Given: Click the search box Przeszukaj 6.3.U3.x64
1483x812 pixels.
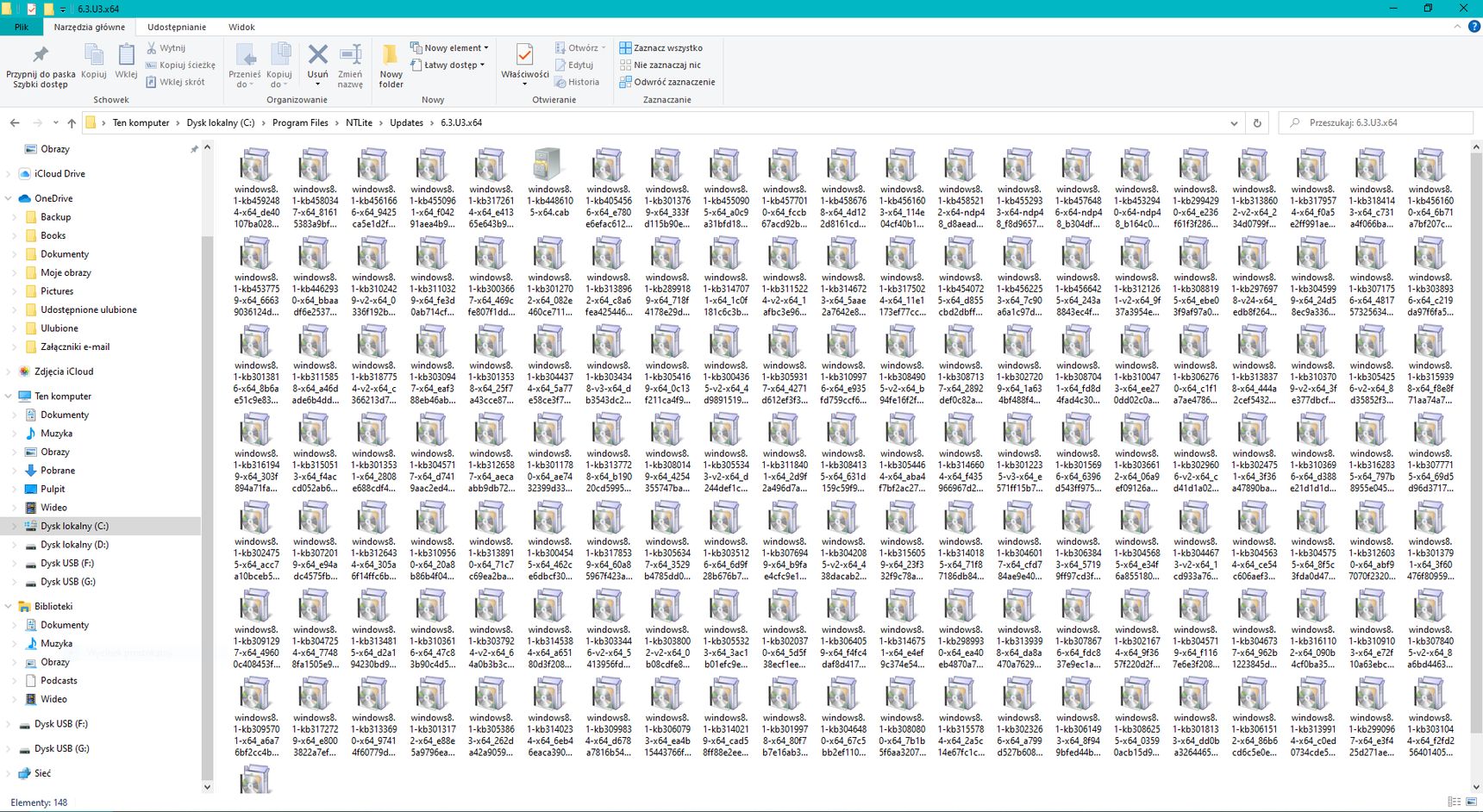Looking at the screenshot, I should pyautogui.click(x=1377, y=123).
